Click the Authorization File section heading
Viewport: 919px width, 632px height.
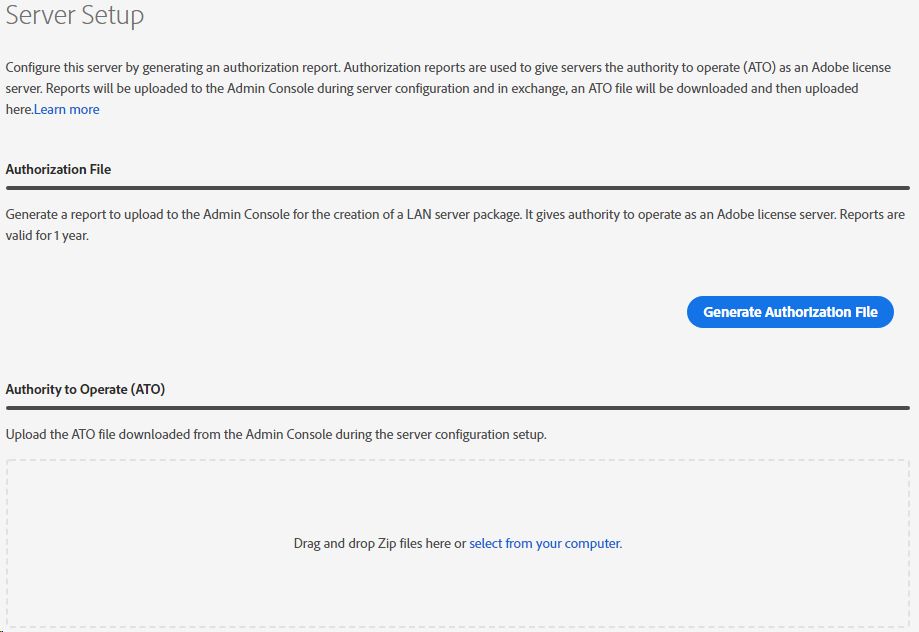click(x=57, y=169)
